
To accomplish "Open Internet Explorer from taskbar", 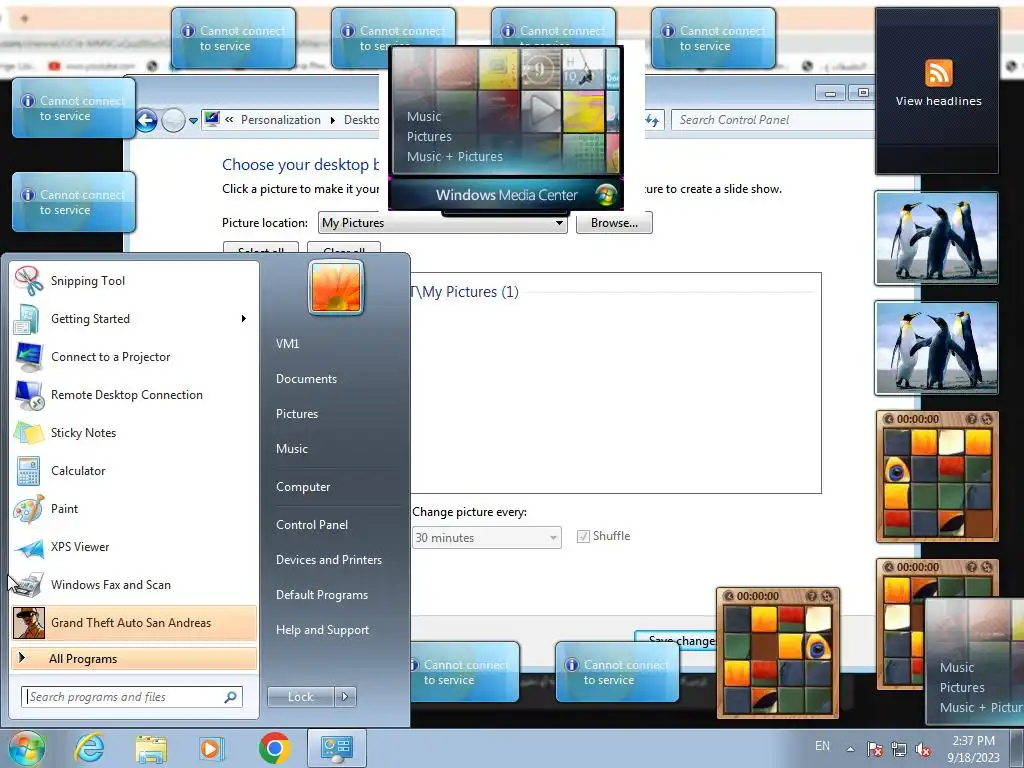I will [x=89, y=748].
